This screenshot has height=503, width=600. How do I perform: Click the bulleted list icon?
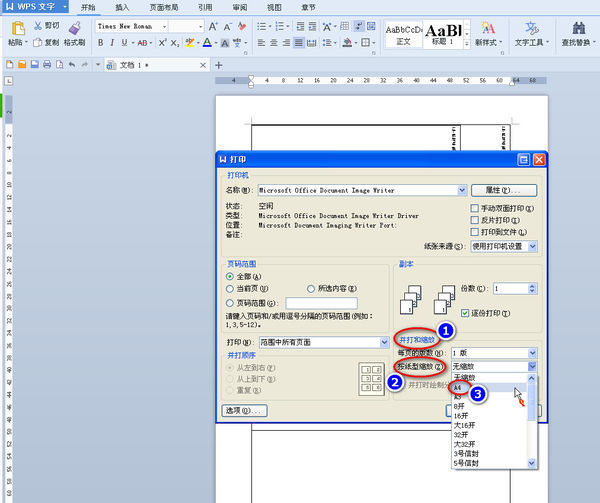[261, 26]
